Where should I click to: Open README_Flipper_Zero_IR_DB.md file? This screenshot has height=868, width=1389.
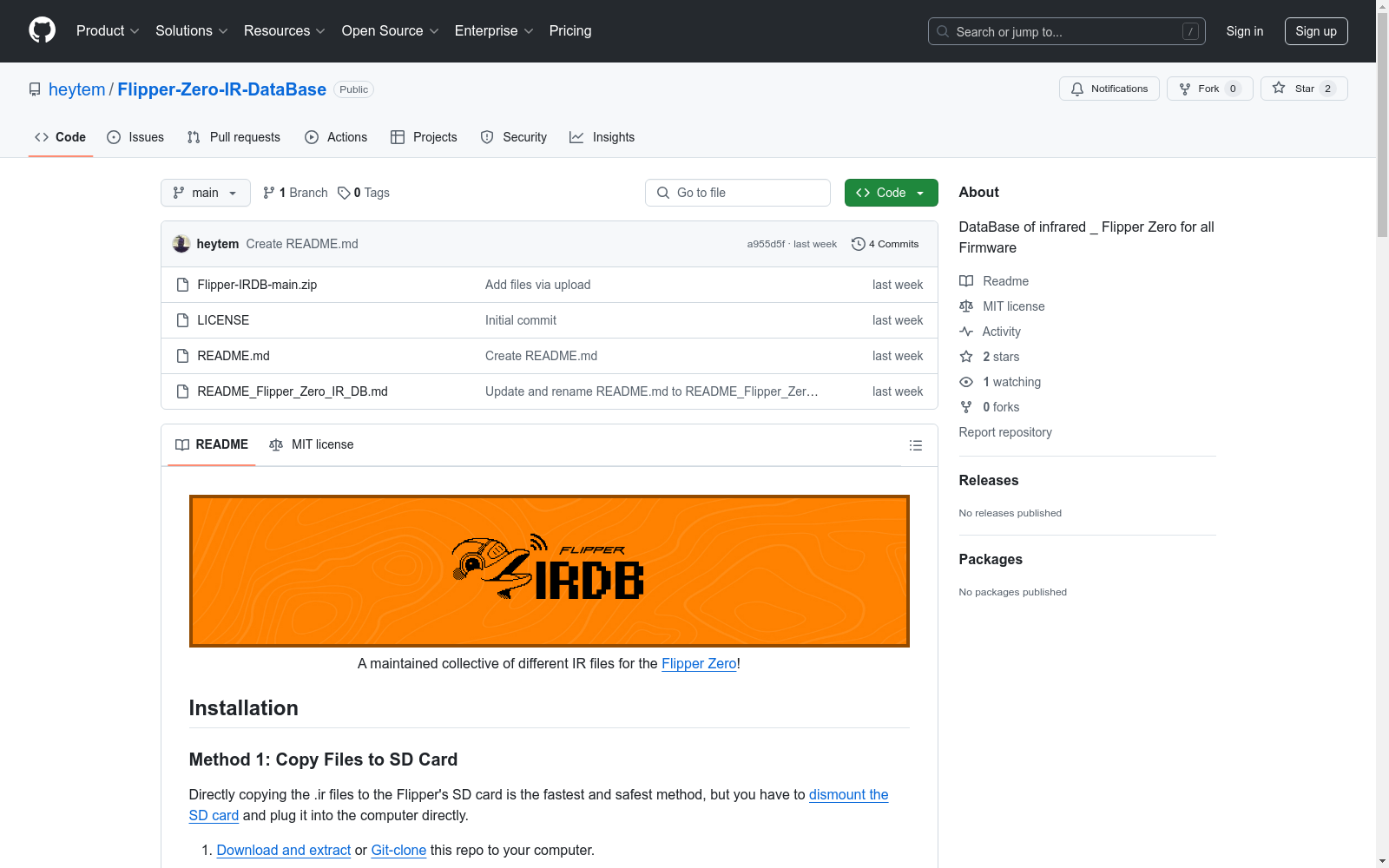293,391
